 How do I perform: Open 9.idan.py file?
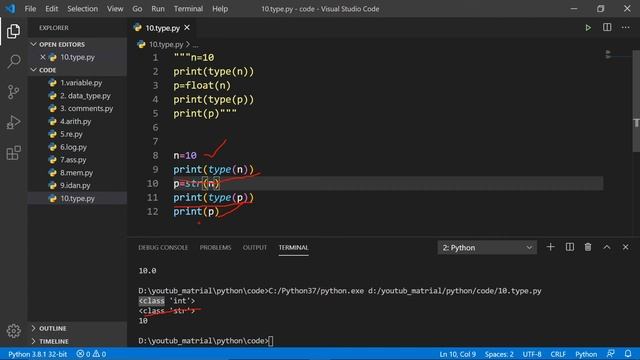click(x=77, y=185)
